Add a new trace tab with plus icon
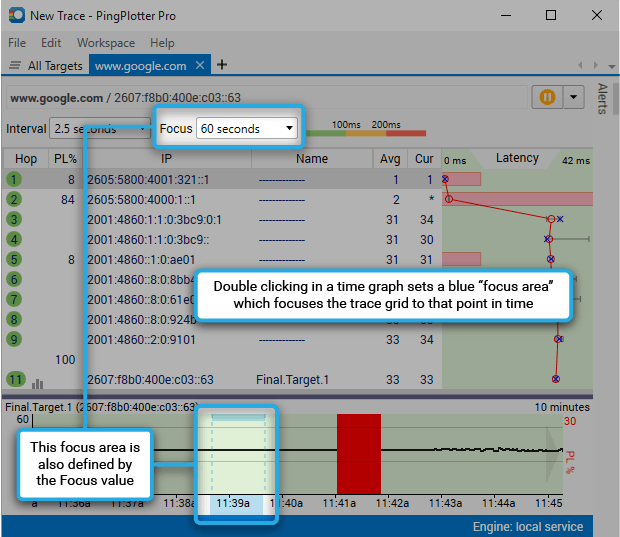This screenshot has width=620, height=537. coord(222,66)
